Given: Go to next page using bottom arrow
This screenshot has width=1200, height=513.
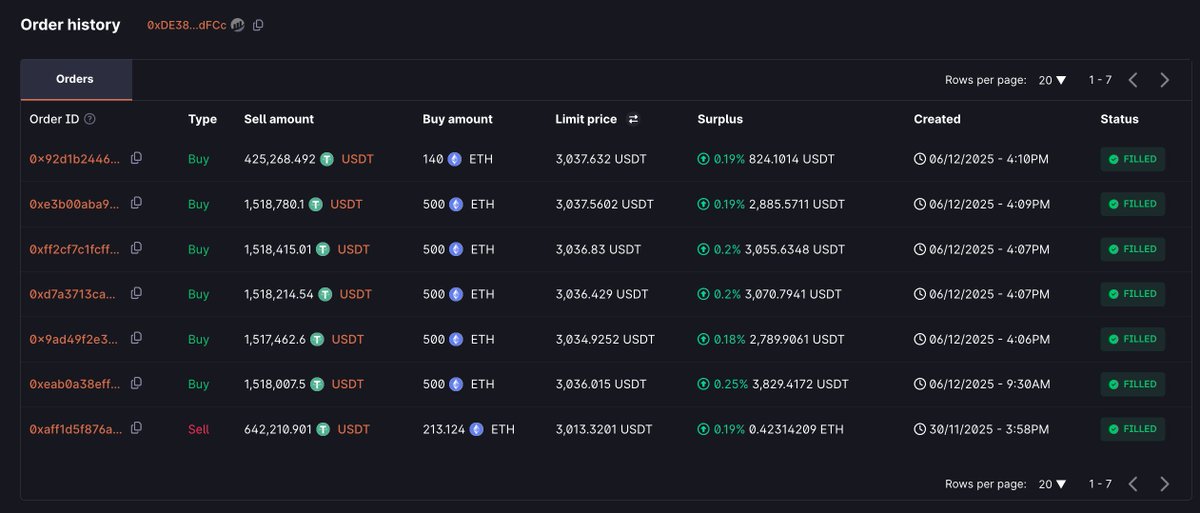Looking at the screenshot, I should pos(1164,484).
